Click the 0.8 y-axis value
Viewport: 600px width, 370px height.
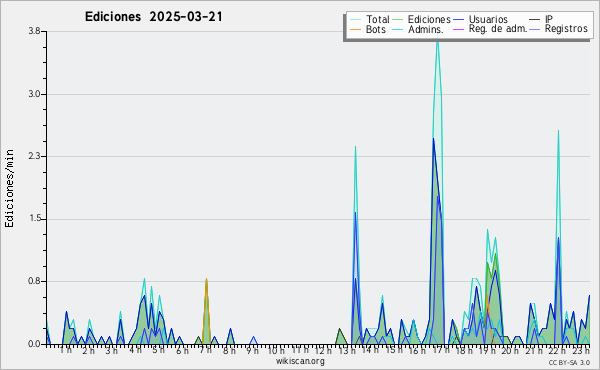point(34,282)
